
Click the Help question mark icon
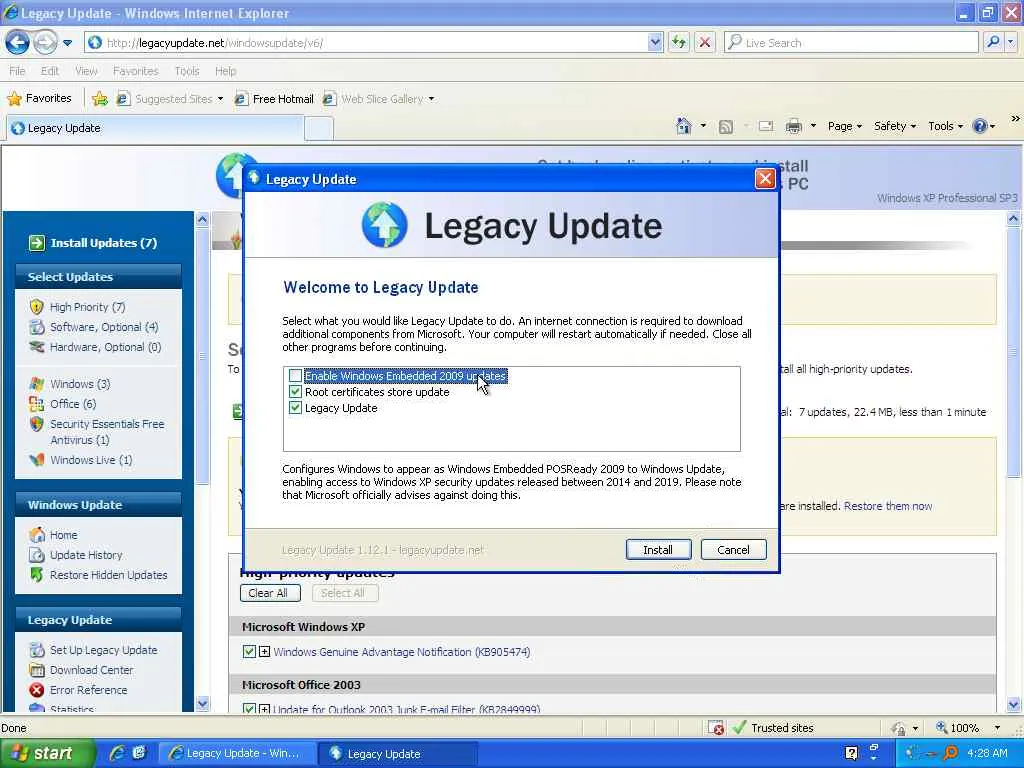(980, 126)
